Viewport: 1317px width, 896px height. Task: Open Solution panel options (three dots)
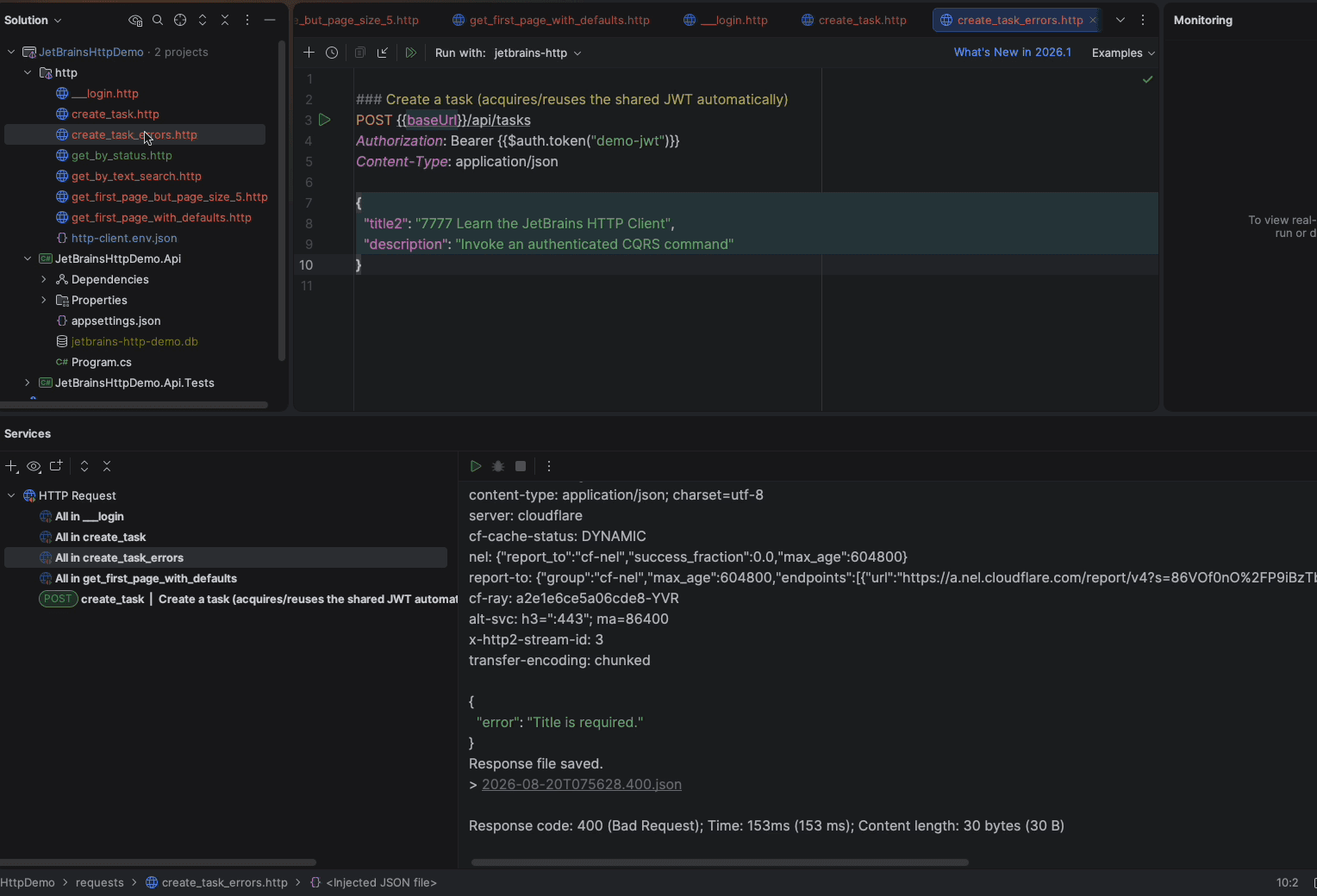[x=247, y=20]
